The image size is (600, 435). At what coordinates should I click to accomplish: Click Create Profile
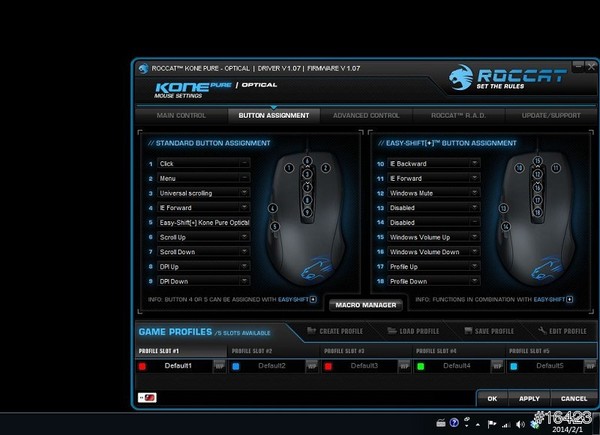[x=335, y=331]
